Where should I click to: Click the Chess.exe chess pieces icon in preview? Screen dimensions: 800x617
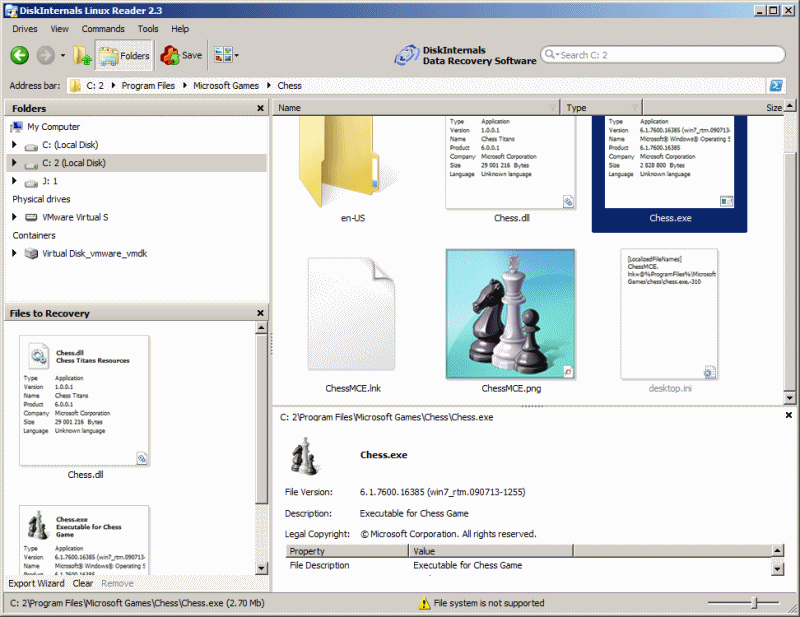coord(305,456)
